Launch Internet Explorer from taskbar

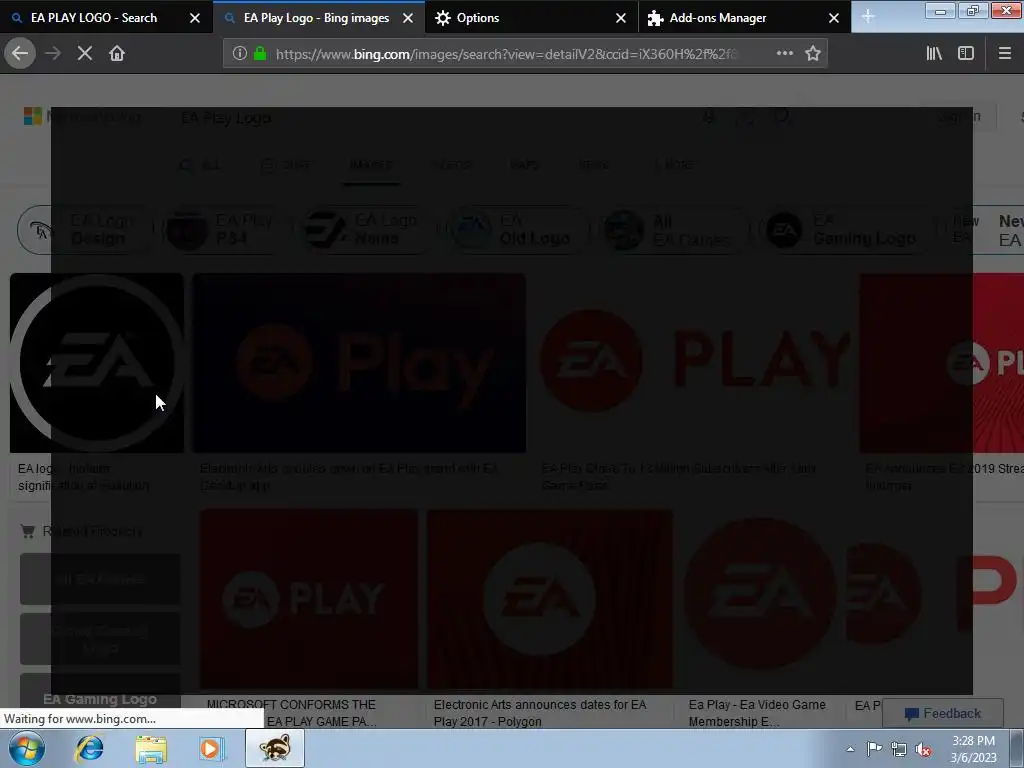tap(89, 748)
